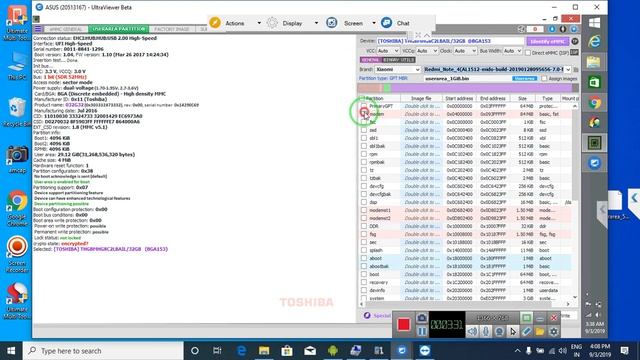Open the recorder pen annotation tool
The height and width of the screenshot is (360, 640).
point(527,331)
